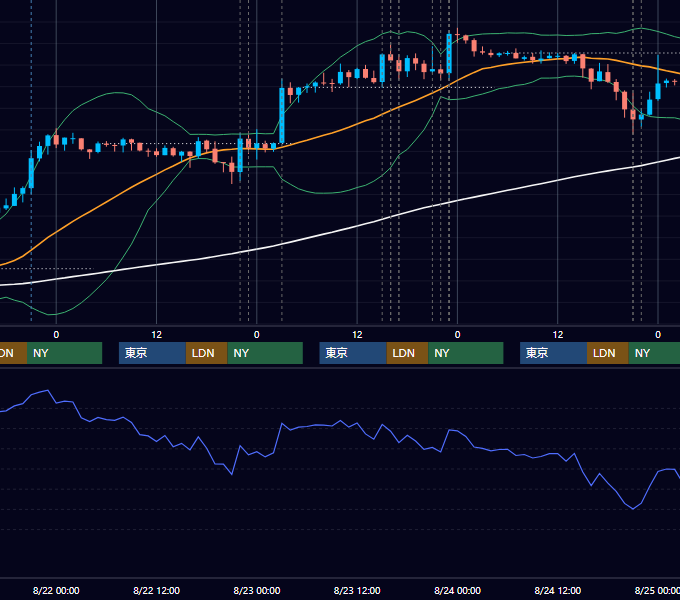Select the LDN block after the 8/22 東京 session
The height and width of the screenshot is (600, 680).
pyautogui.click(x=206, y=353)
